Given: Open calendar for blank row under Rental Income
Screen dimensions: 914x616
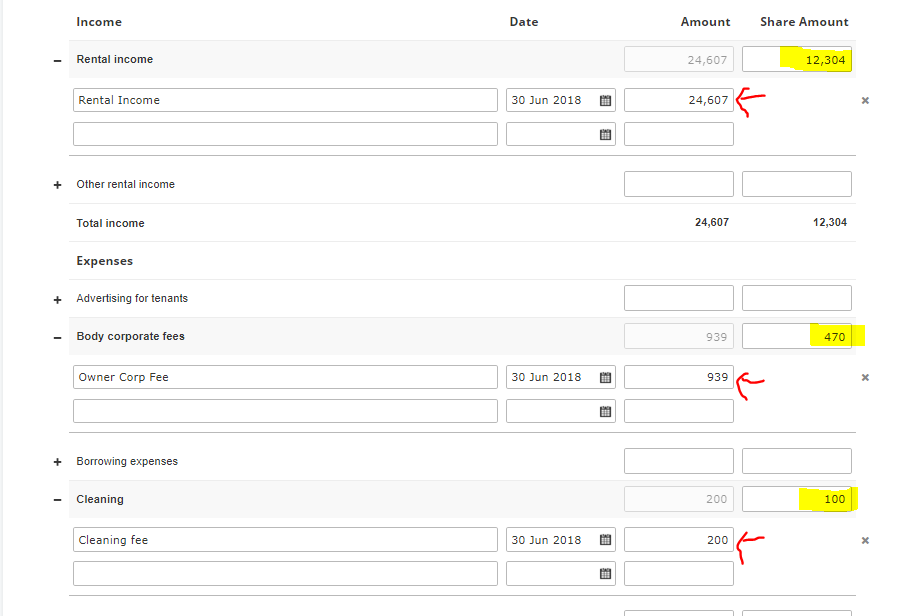Looking at the screenshot, I should pos(606,135).
